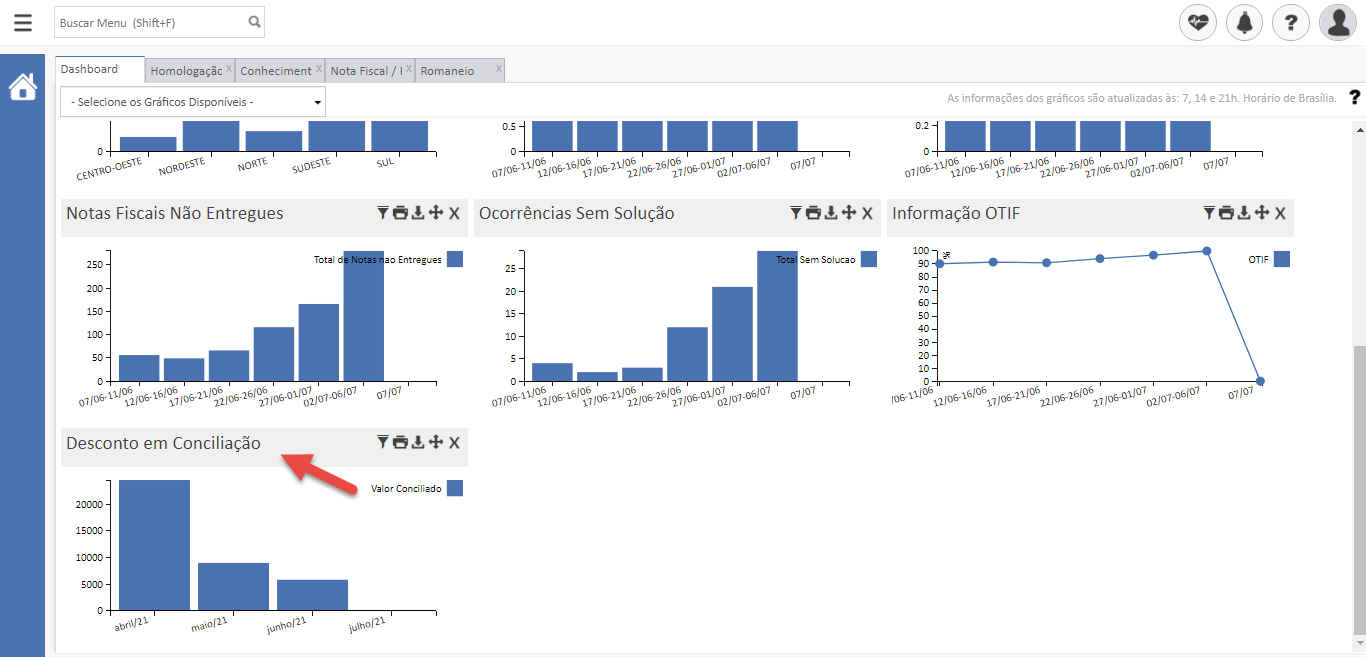1366x657 pixels.
Task: Open the system health heartbeat icon
Action: tap(1197, 22)
